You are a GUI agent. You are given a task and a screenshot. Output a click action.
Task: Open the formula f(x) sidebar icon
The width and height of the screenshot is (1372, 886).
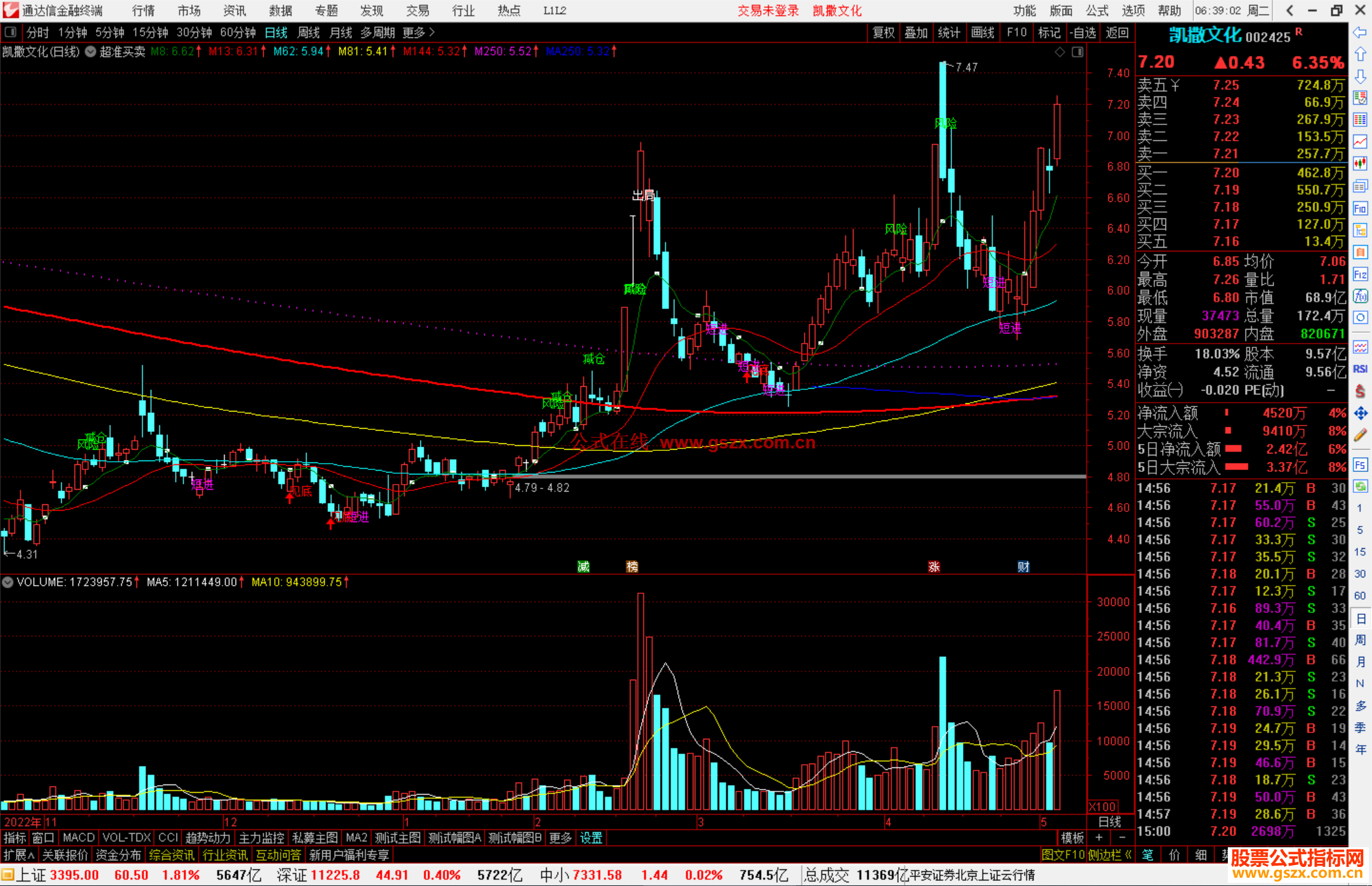pyautogui.click(x=1360, y=297)
